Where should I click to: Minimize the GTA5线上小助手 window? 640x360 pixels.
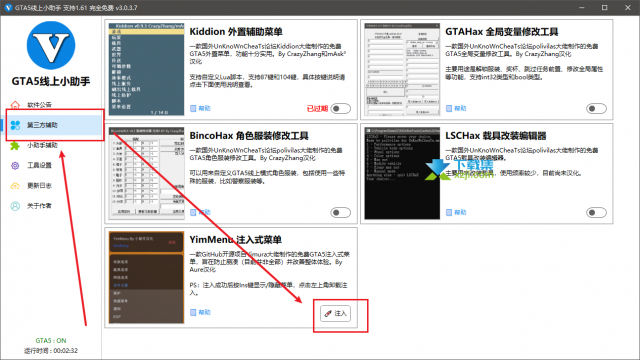click(x=582, y=8)
